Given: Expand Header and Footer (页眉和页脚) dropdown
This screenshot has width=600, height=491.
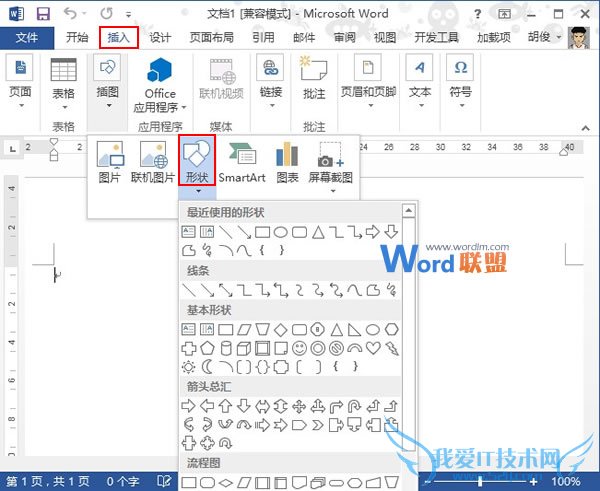Looking at the screenshot, I should click(370, 105).
